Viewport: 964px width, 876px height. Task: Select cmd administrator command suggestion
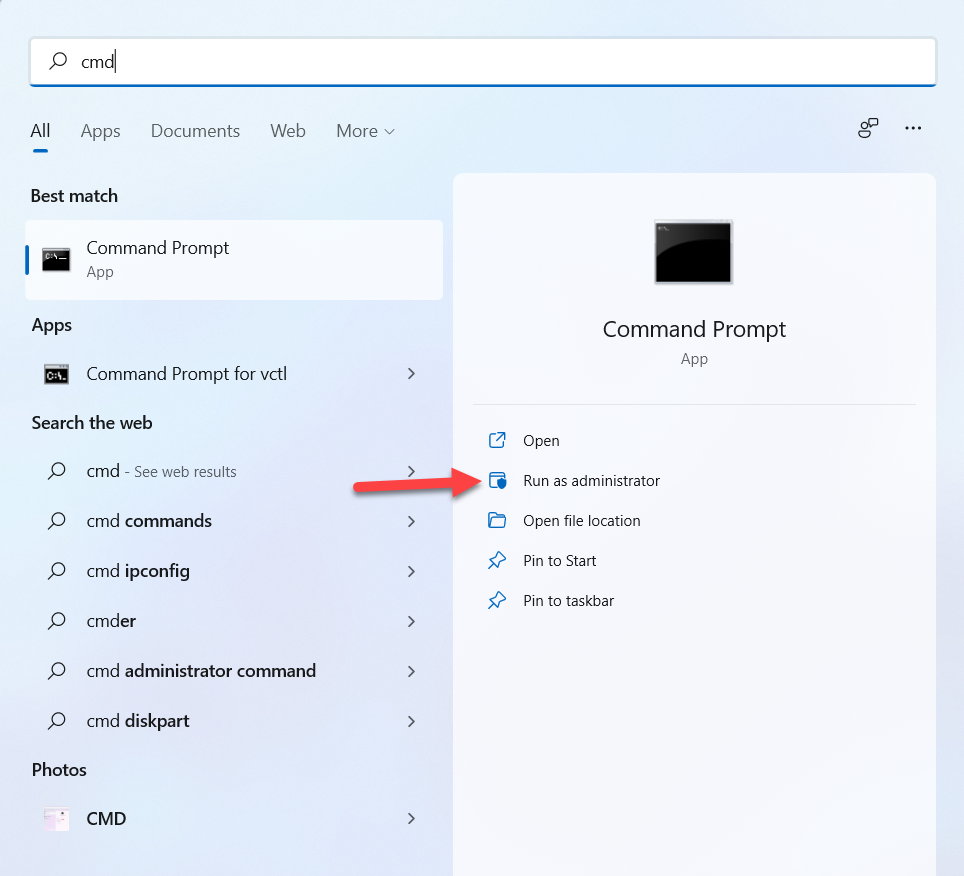(201, 671)
